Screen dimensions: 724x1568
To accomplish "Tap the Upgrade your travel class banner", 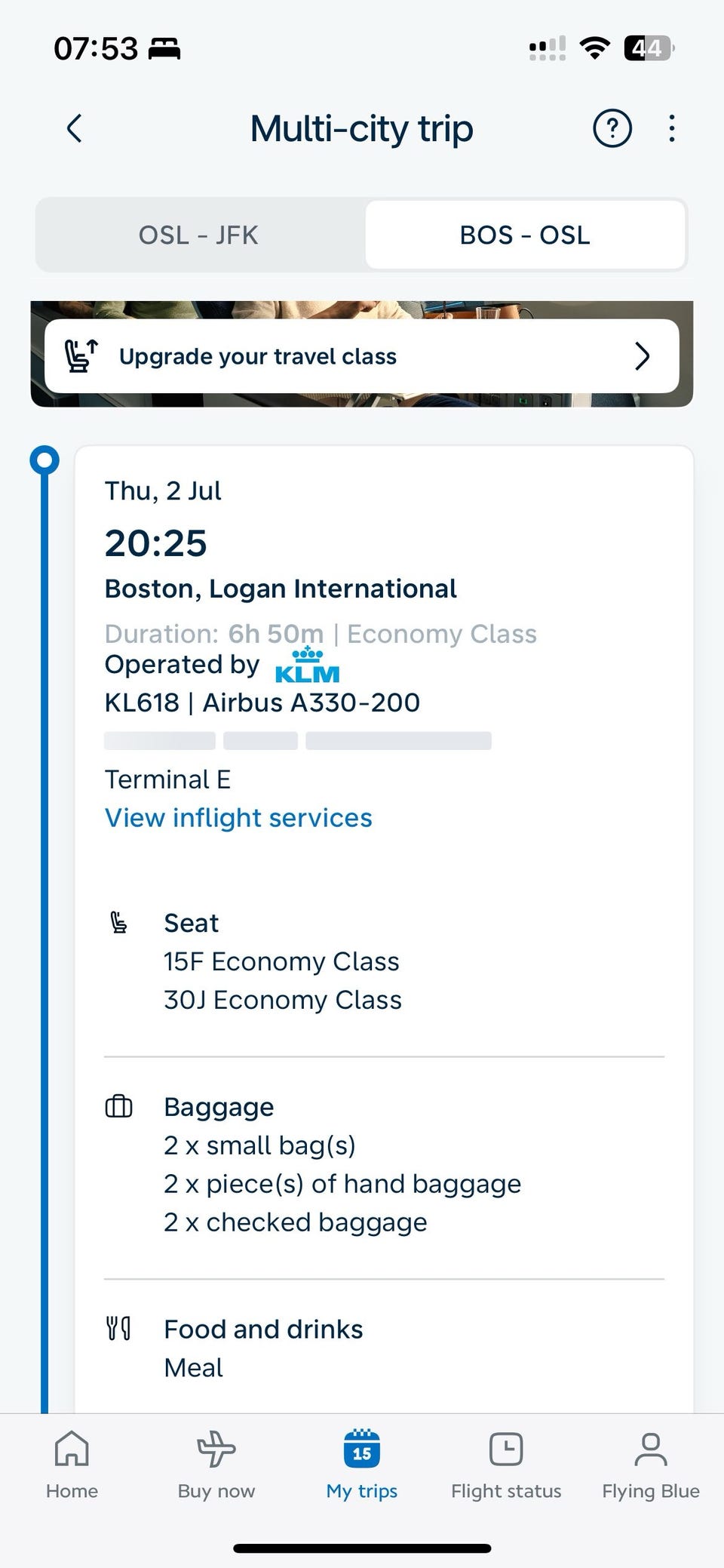I will click(362, 355).
